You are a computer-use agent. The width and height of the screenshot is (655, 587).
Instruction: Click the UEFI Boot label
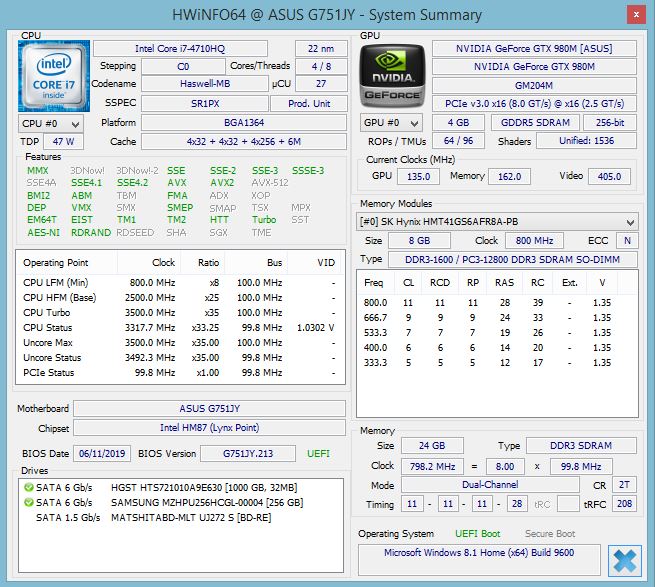click(477, 534)
